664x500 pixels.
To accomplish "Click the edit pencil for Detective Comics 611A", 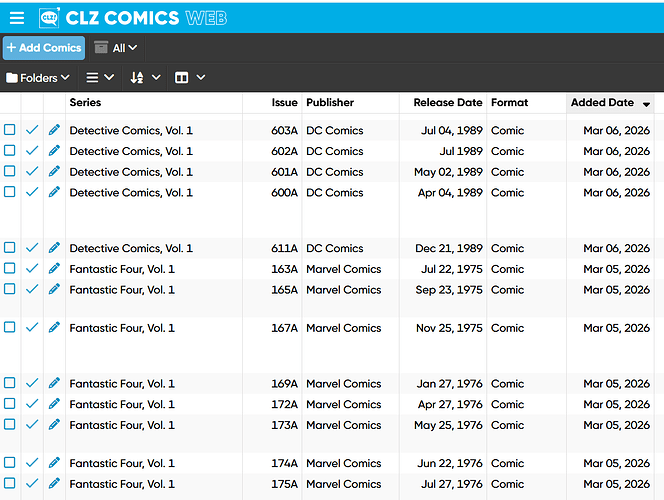I will tap(54, 247).
